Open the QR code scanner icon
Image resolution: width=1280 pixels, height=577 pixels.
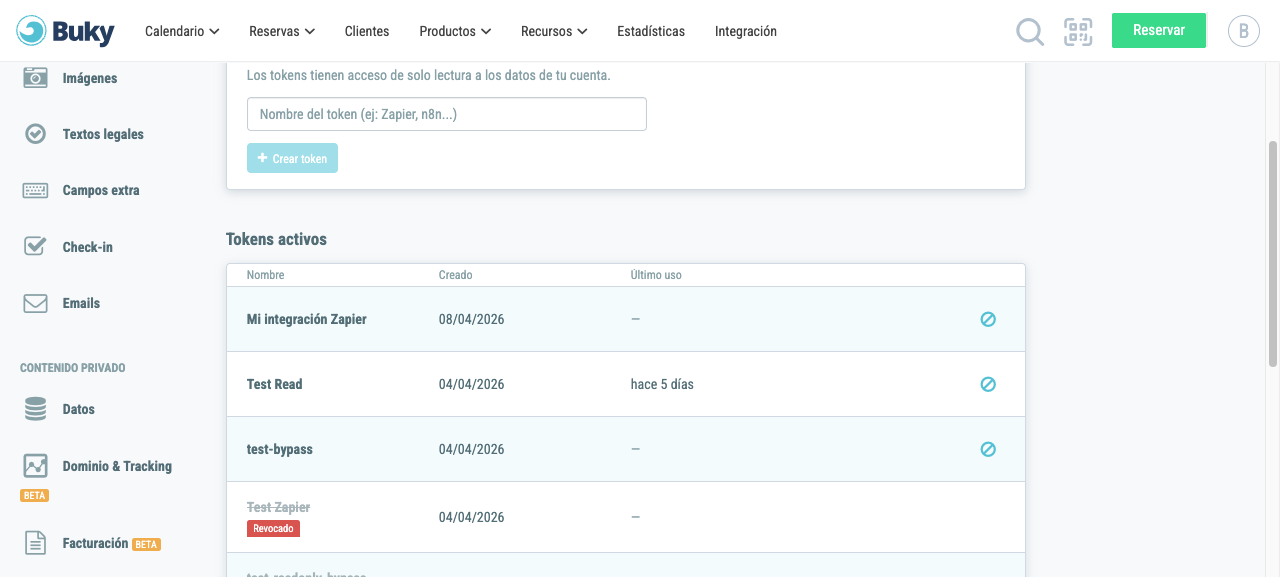point(1078,31)
